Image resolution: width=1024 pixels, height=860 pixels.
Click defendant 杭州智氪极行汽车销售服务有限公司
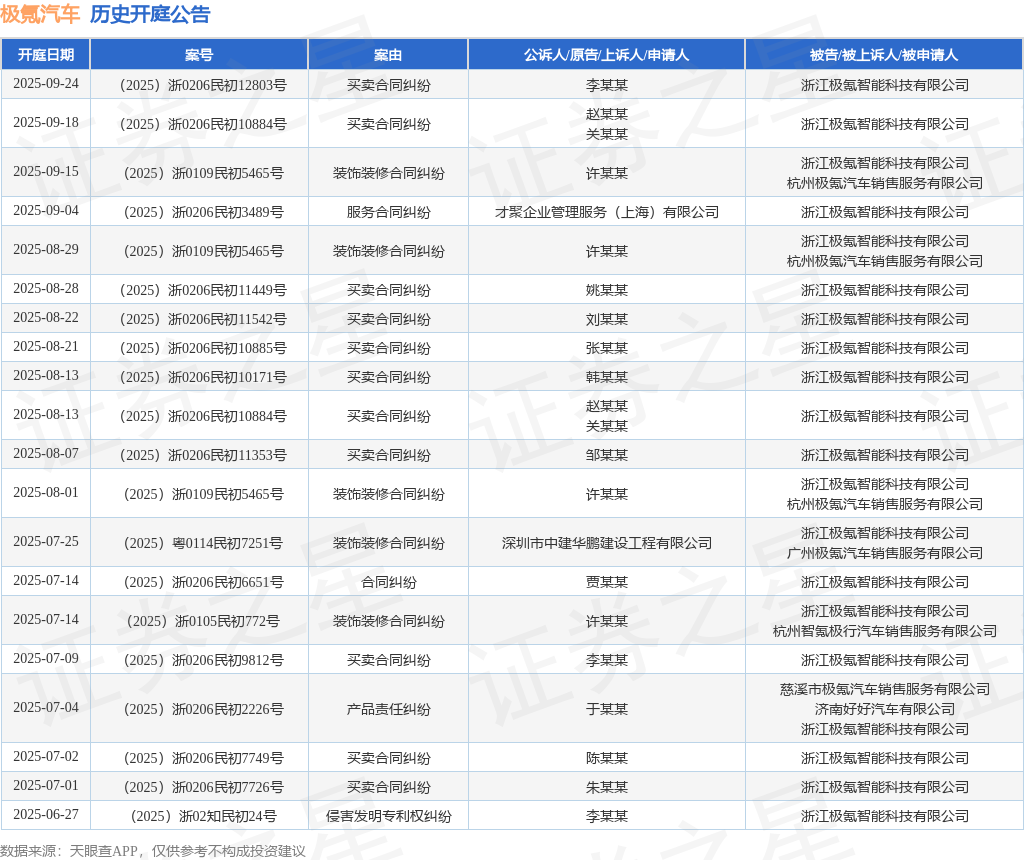tap(884, 631)
